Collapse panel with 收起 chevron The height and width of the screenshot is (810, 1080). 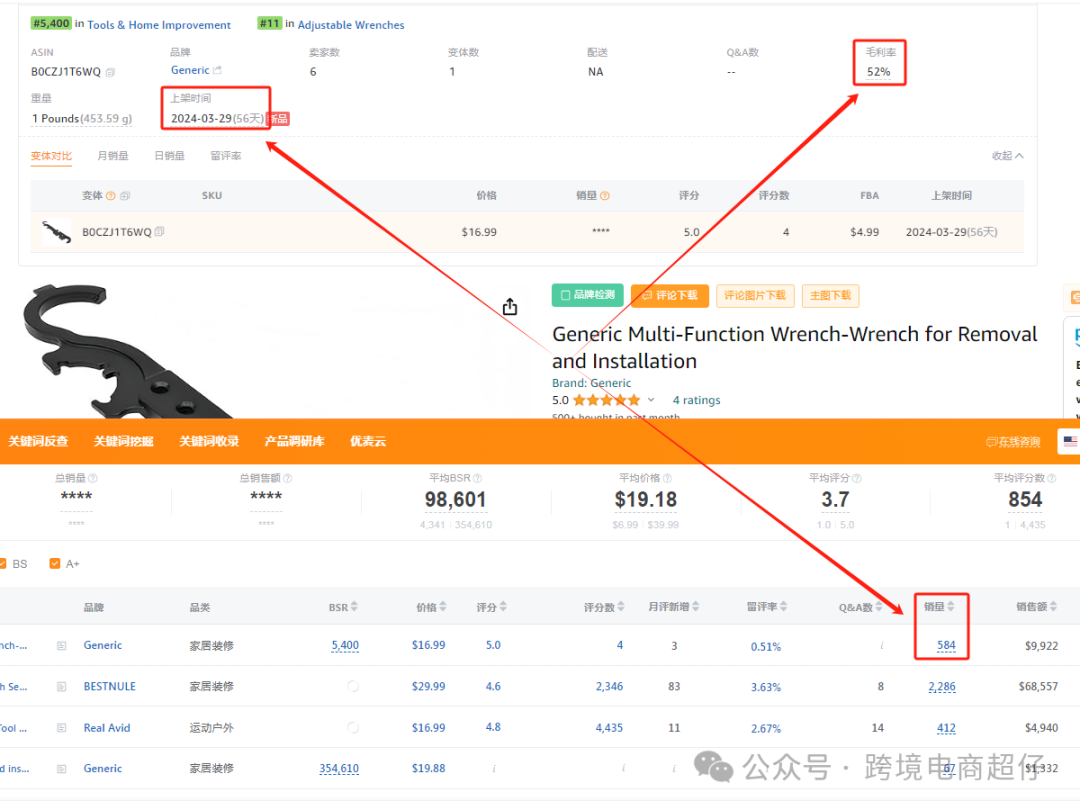[x=1019, y=156]
